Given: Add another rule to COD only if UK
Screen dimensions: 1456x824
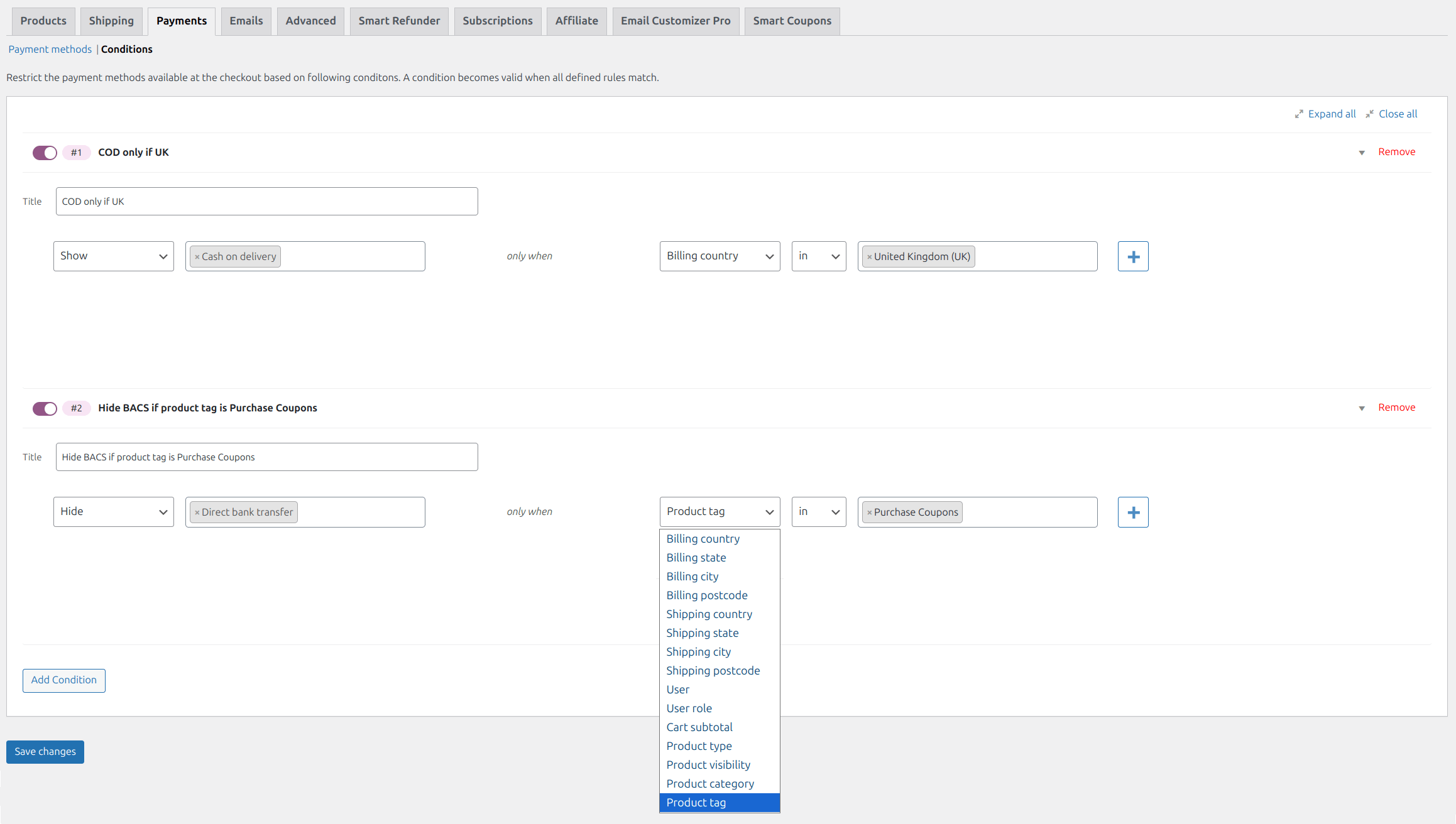Looking at the screenshot, I should click(1133, 256).
